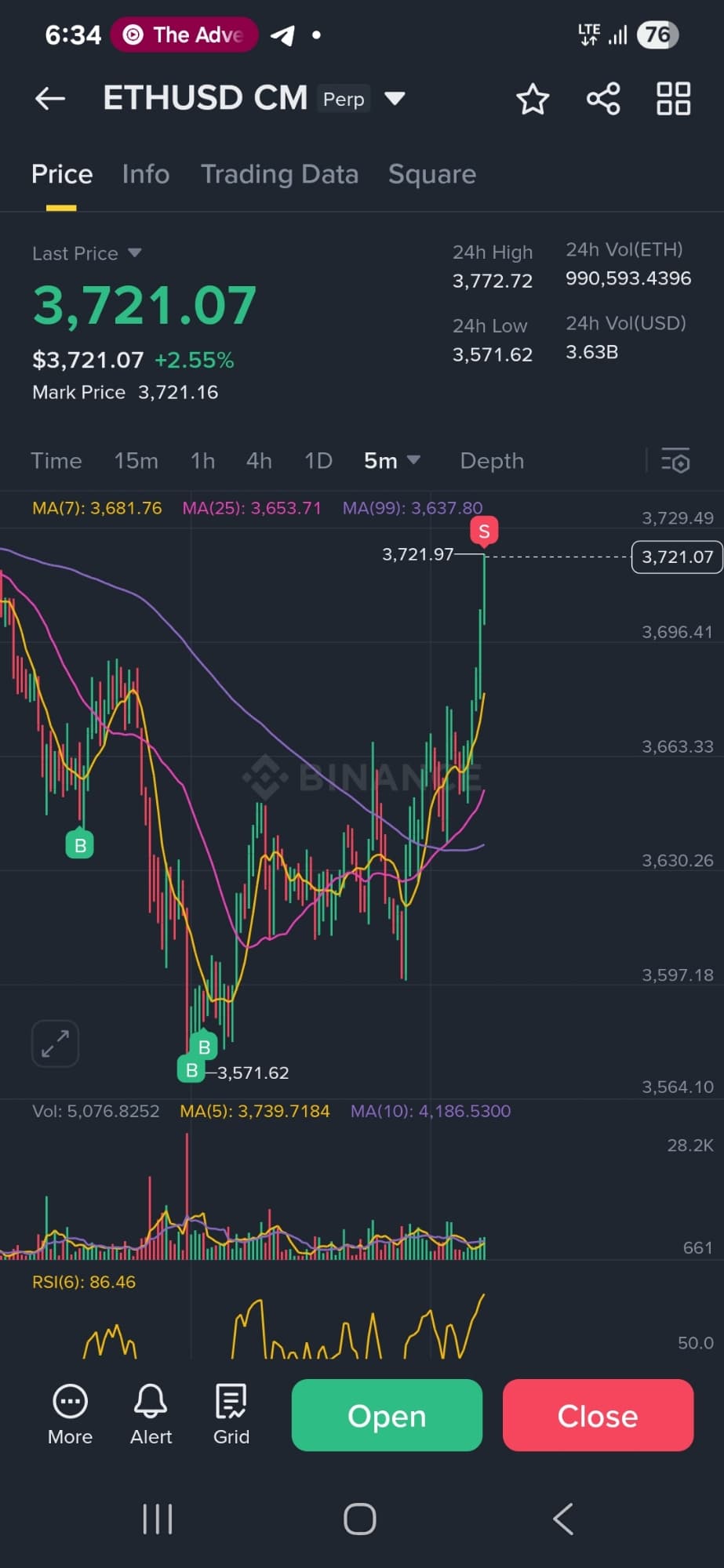Image resolution: width=724 pixels, height=1568 pixels.
Task: Tap the share icon
Action: pyautogui.click(x=603, y=99)
